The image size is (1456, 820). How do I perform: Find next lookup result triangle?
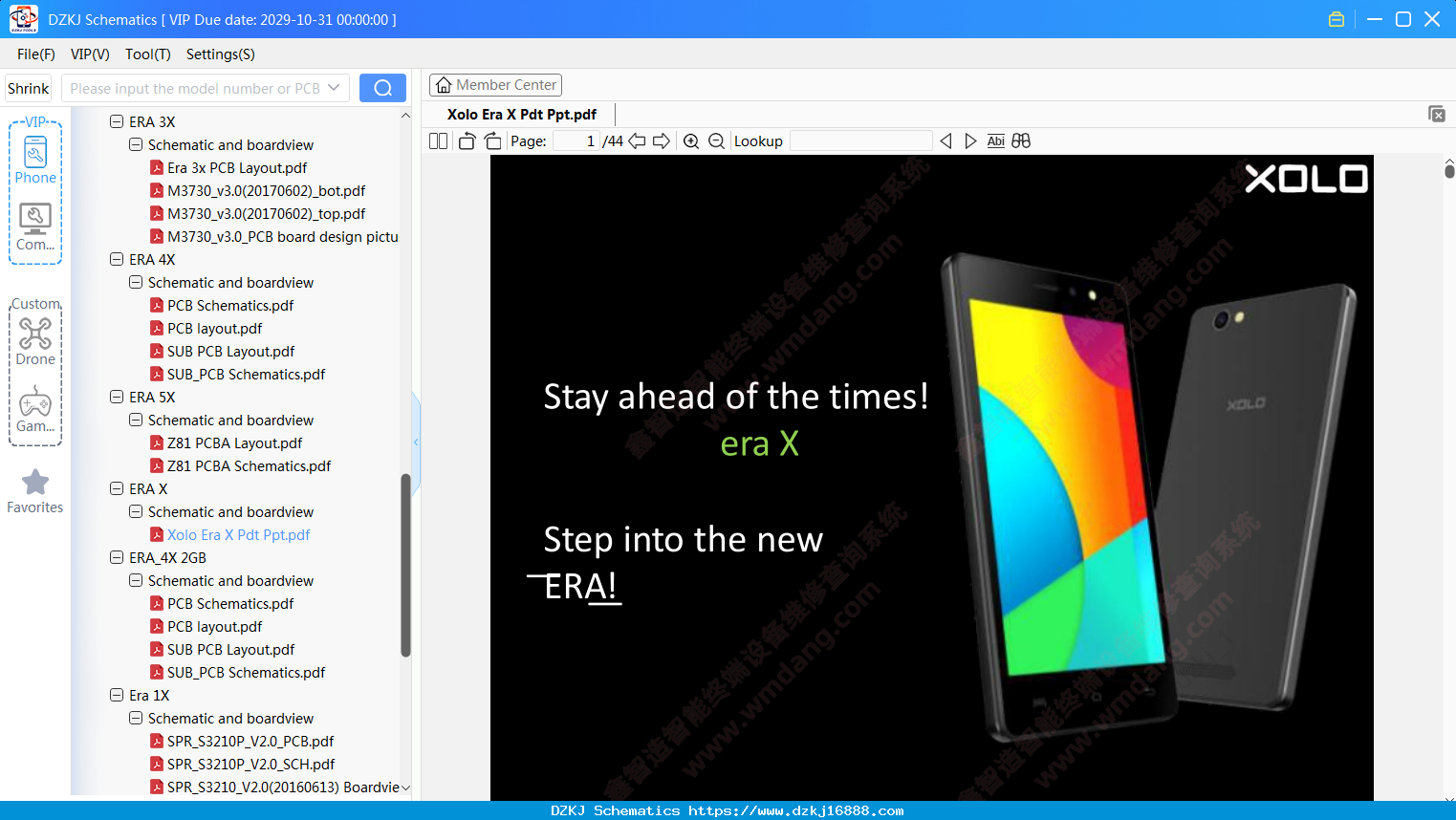coord(970,141)
